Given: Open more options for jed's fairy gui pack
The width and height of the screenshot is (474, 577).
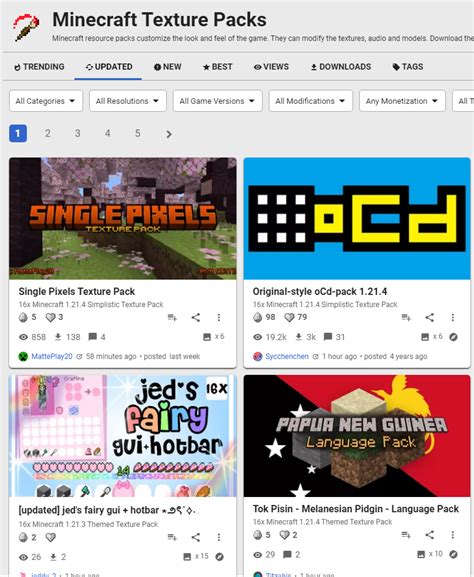Looking at the screenshot, I should (219, 537).
